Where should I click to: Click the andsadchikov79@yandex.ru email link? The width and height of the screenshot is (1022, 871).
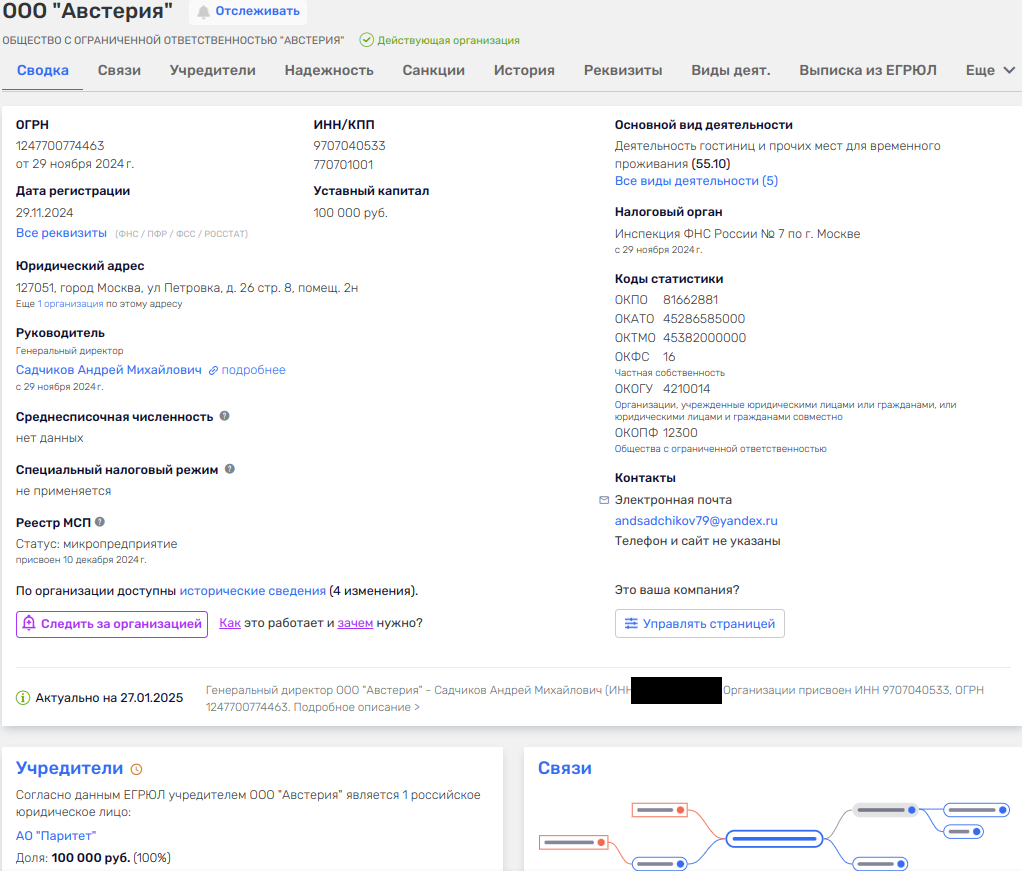click(x=696, y=521)
